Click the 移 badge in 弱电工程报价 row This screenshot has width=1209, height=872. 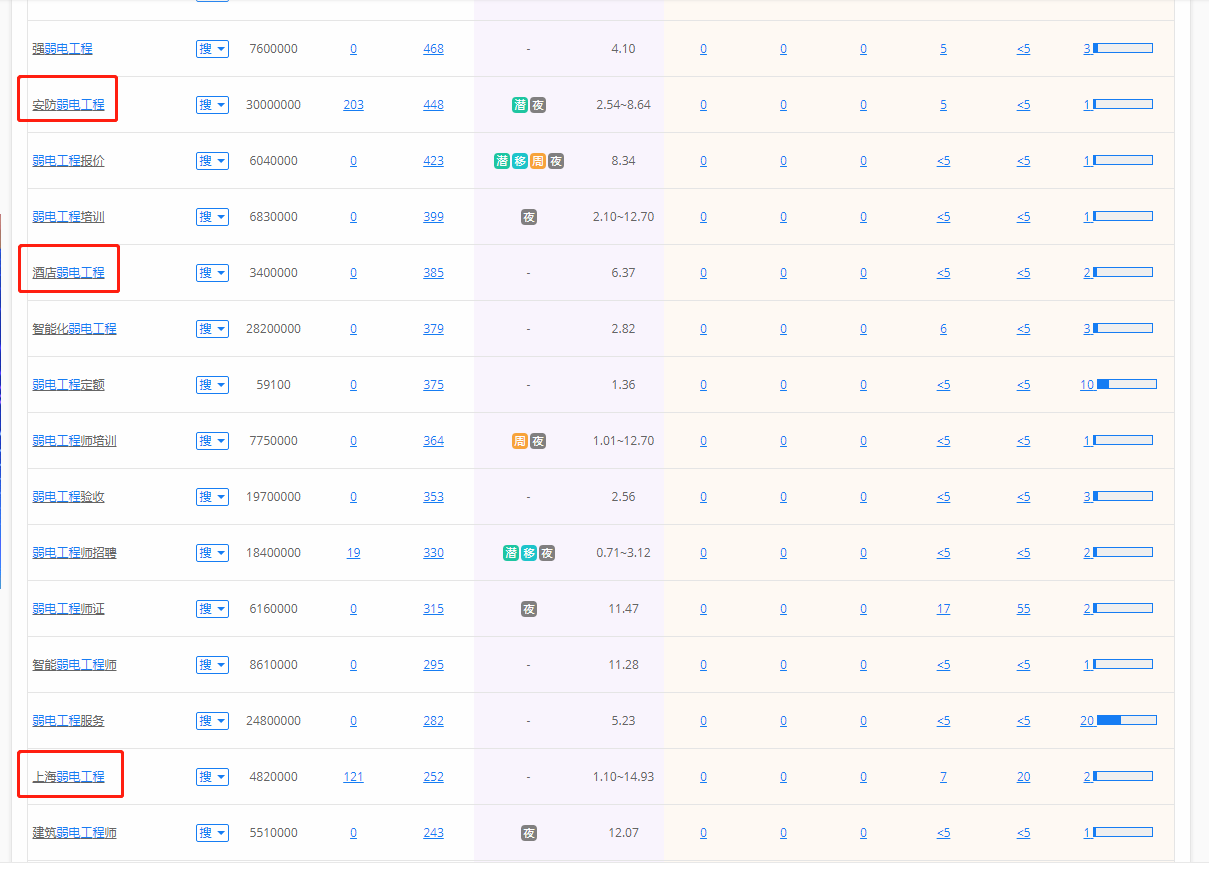(520, 161)
